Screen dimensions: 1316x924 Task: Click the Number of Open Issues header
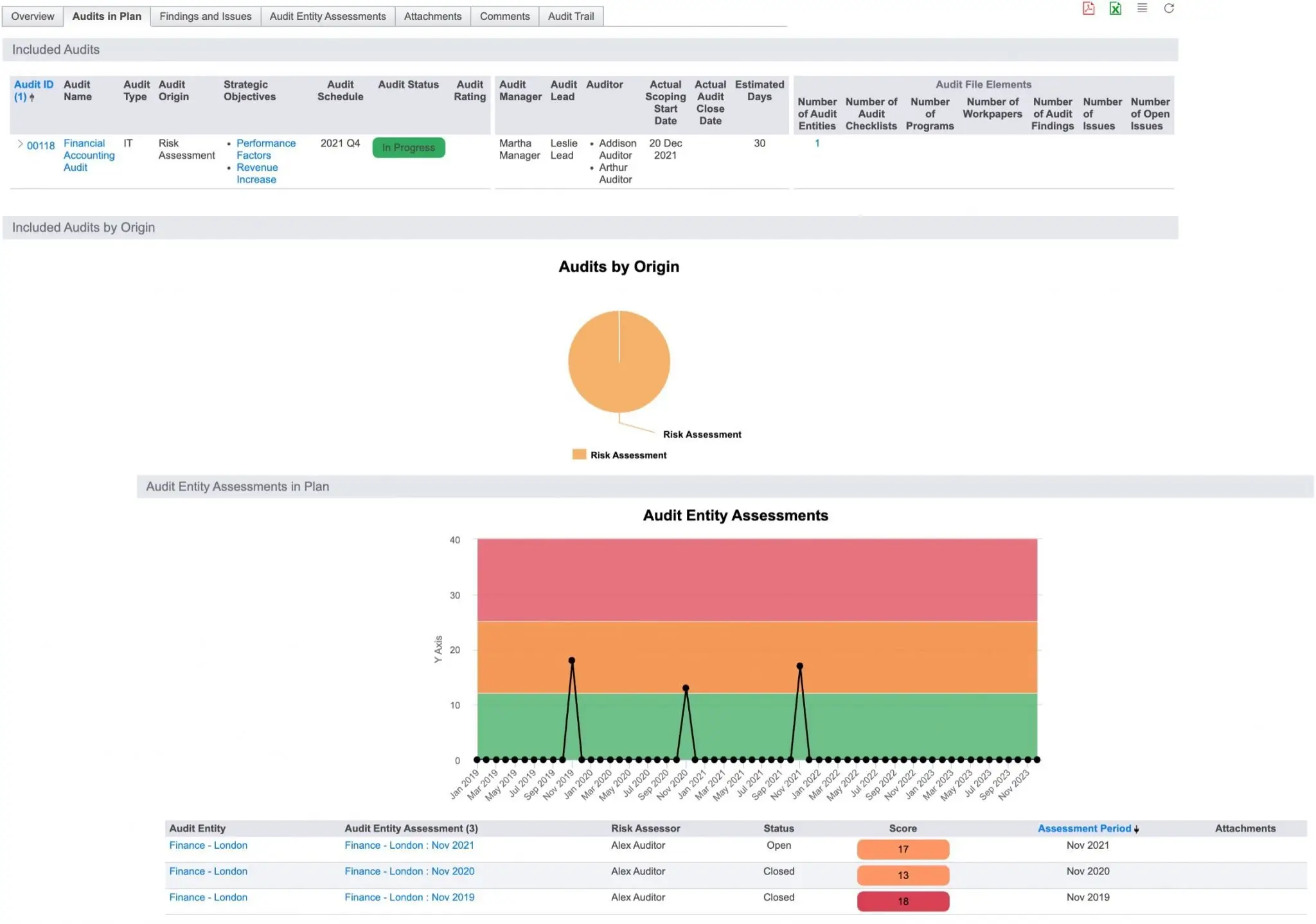tap(1150, 114)
